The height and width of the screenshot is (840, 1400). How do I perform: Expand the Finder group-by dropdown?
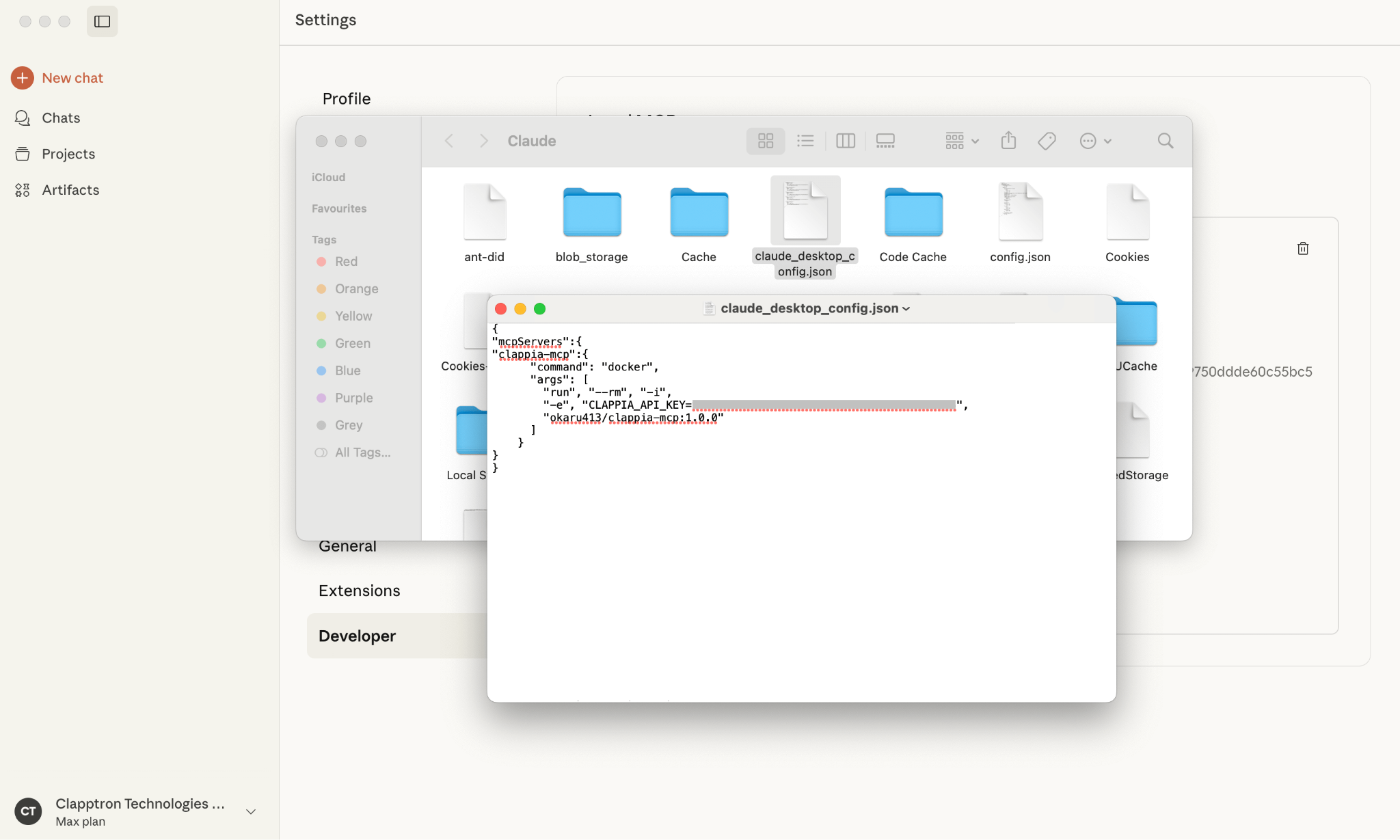click(962, 141)
